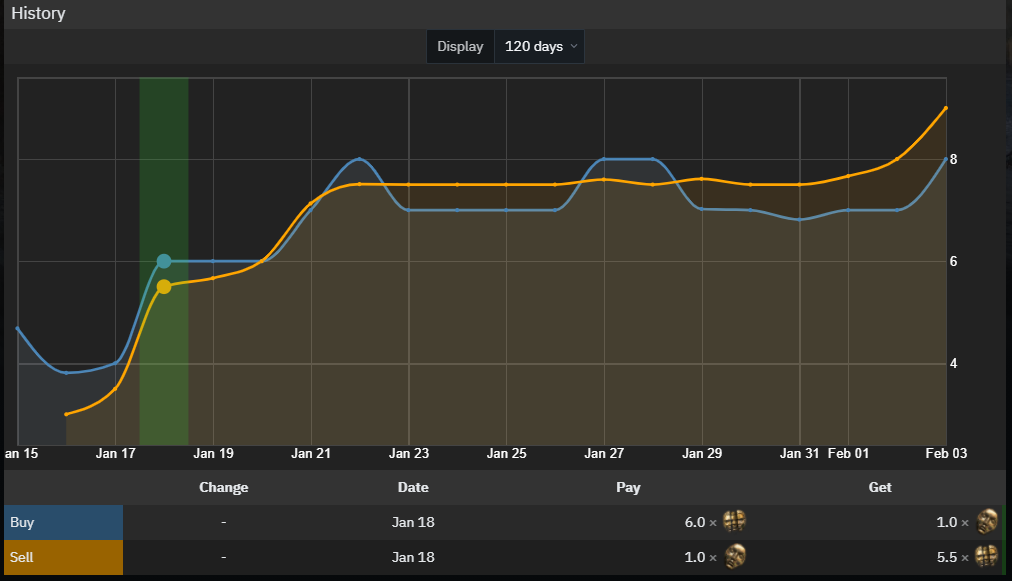Click the skull item icon in Buy row Get column
1012x581 pixels.
pos(987,521)
